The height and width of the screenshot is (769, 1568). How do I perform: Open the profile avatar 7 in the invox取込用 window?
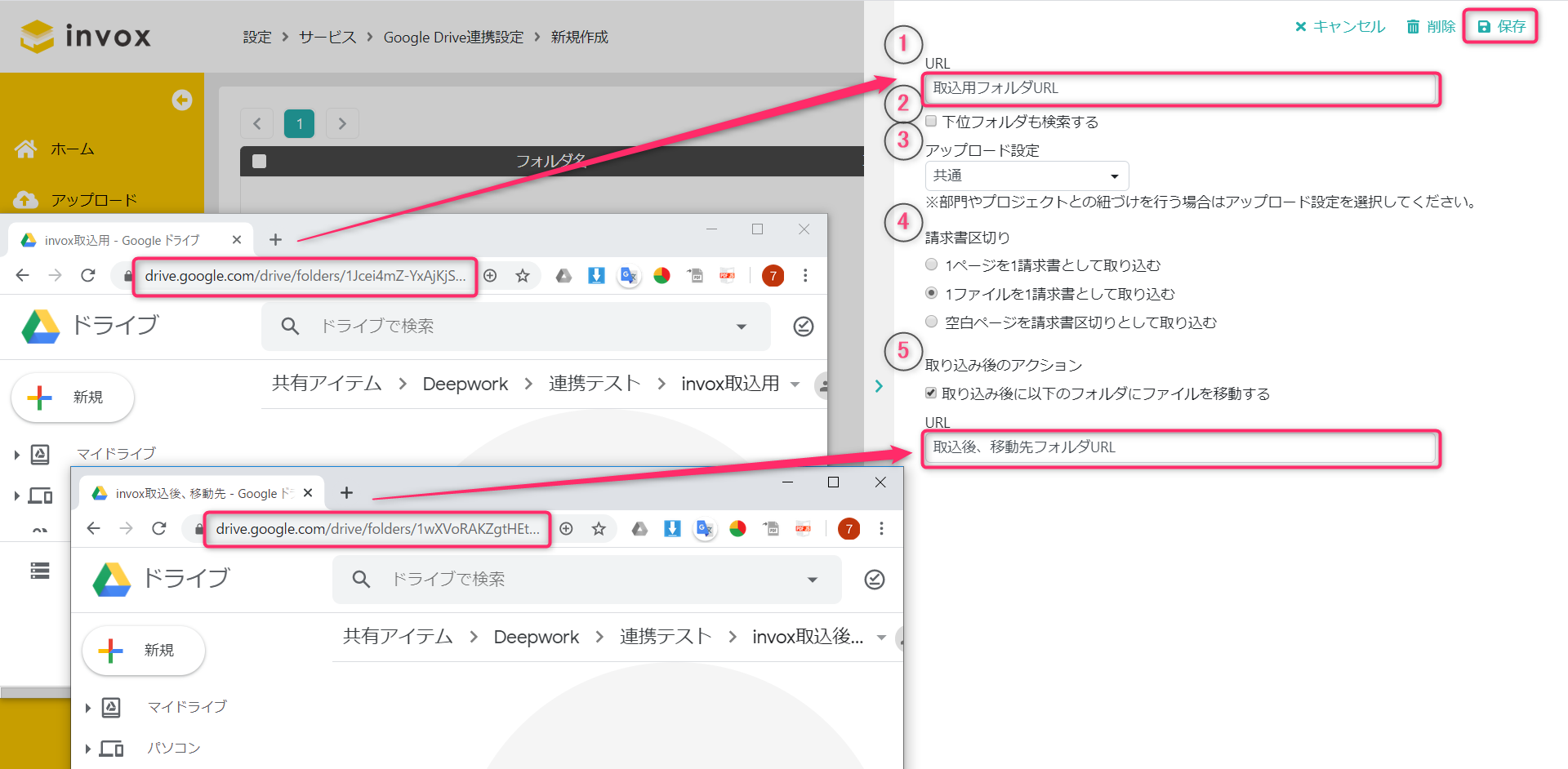click(773, 276)
